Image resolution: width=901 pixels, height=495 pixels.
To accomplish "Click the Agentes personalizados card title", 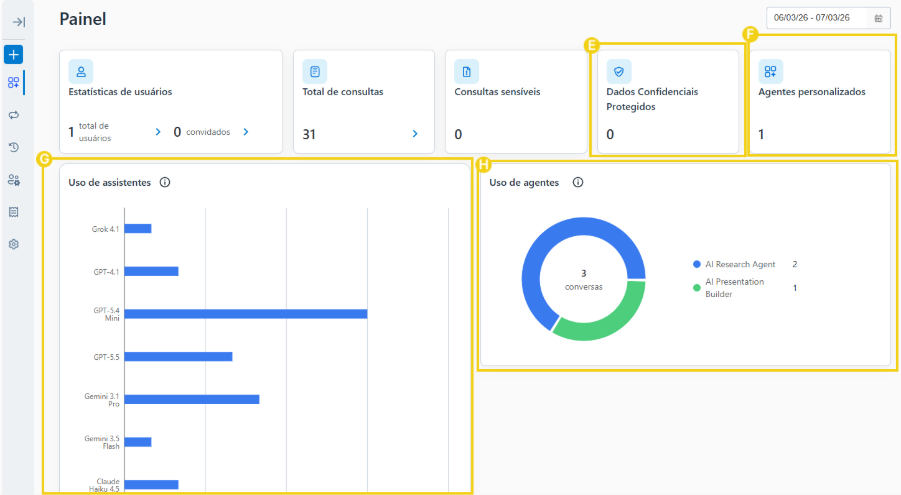I will [812, 91].
